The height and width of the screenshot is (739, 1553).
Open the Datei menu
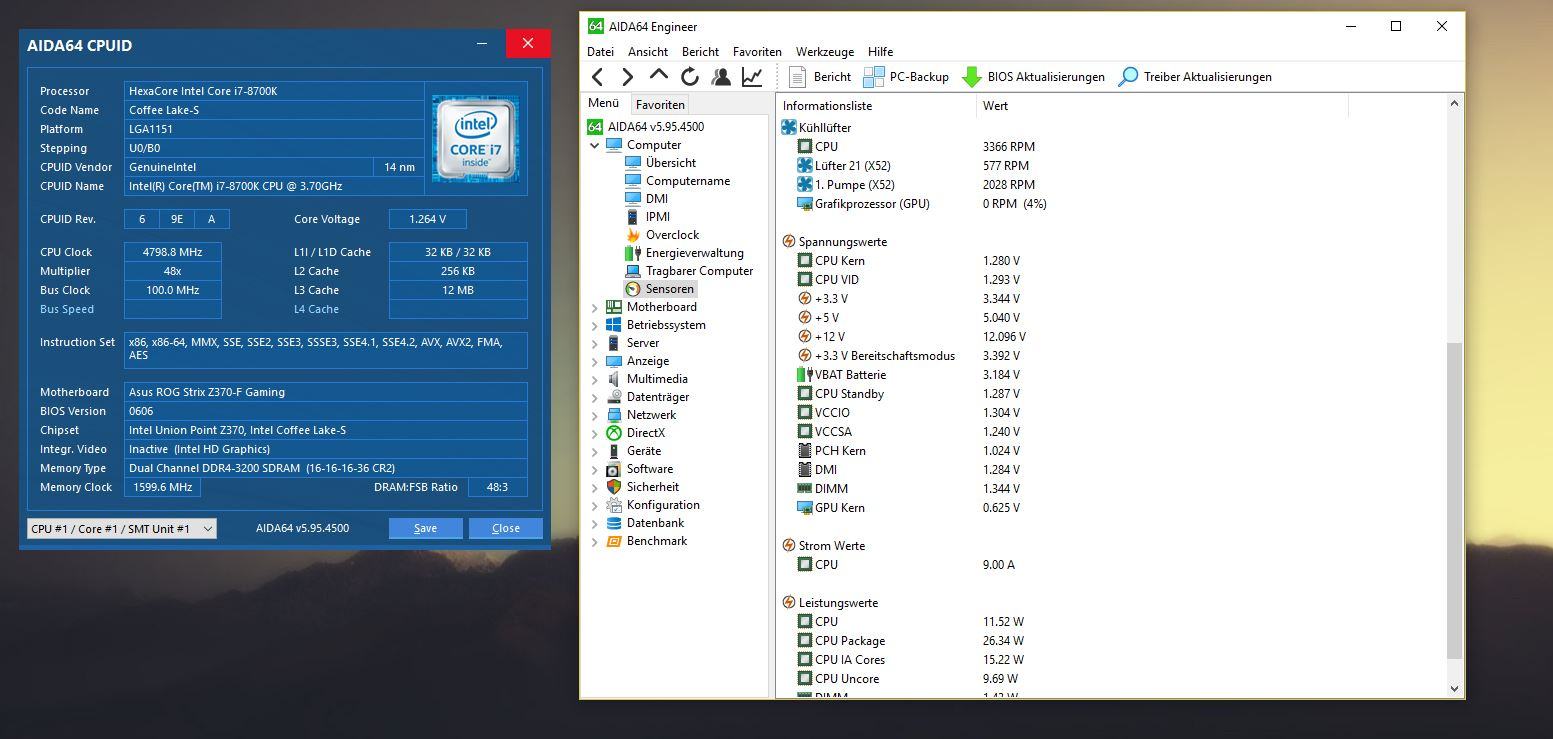click(600, 52)
